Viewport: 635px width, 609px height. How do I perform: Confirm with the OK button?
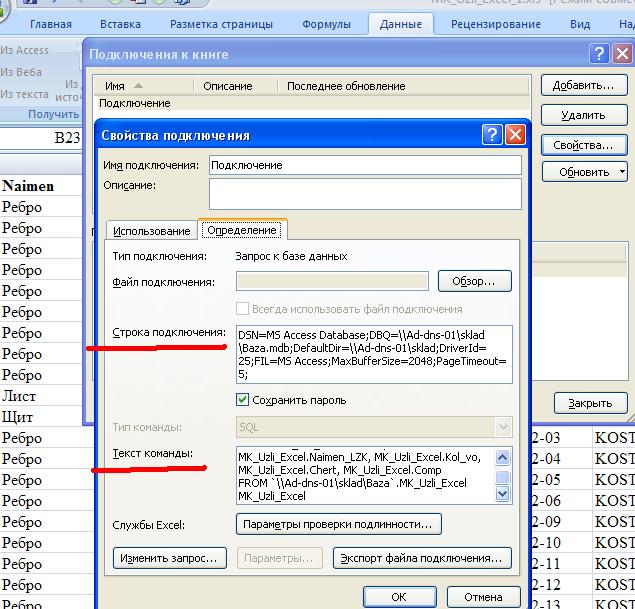point(400,597)
